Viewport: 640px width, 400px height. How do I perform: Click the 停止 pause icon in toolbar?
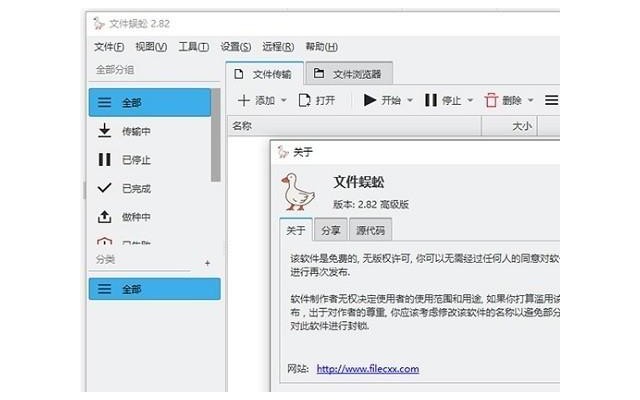click(431, 100)
